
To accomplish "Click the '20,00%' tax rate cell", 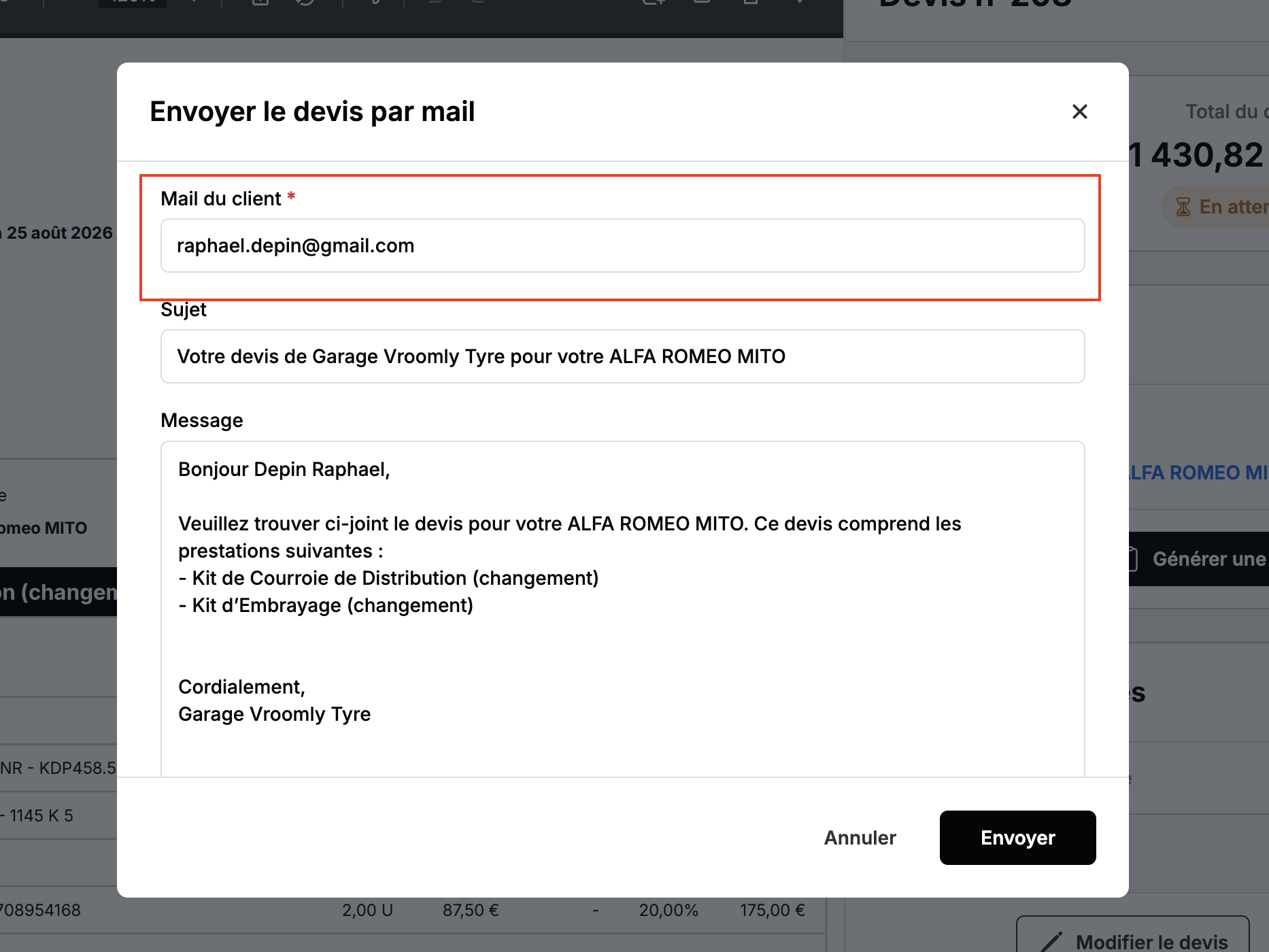I will 669,910.
